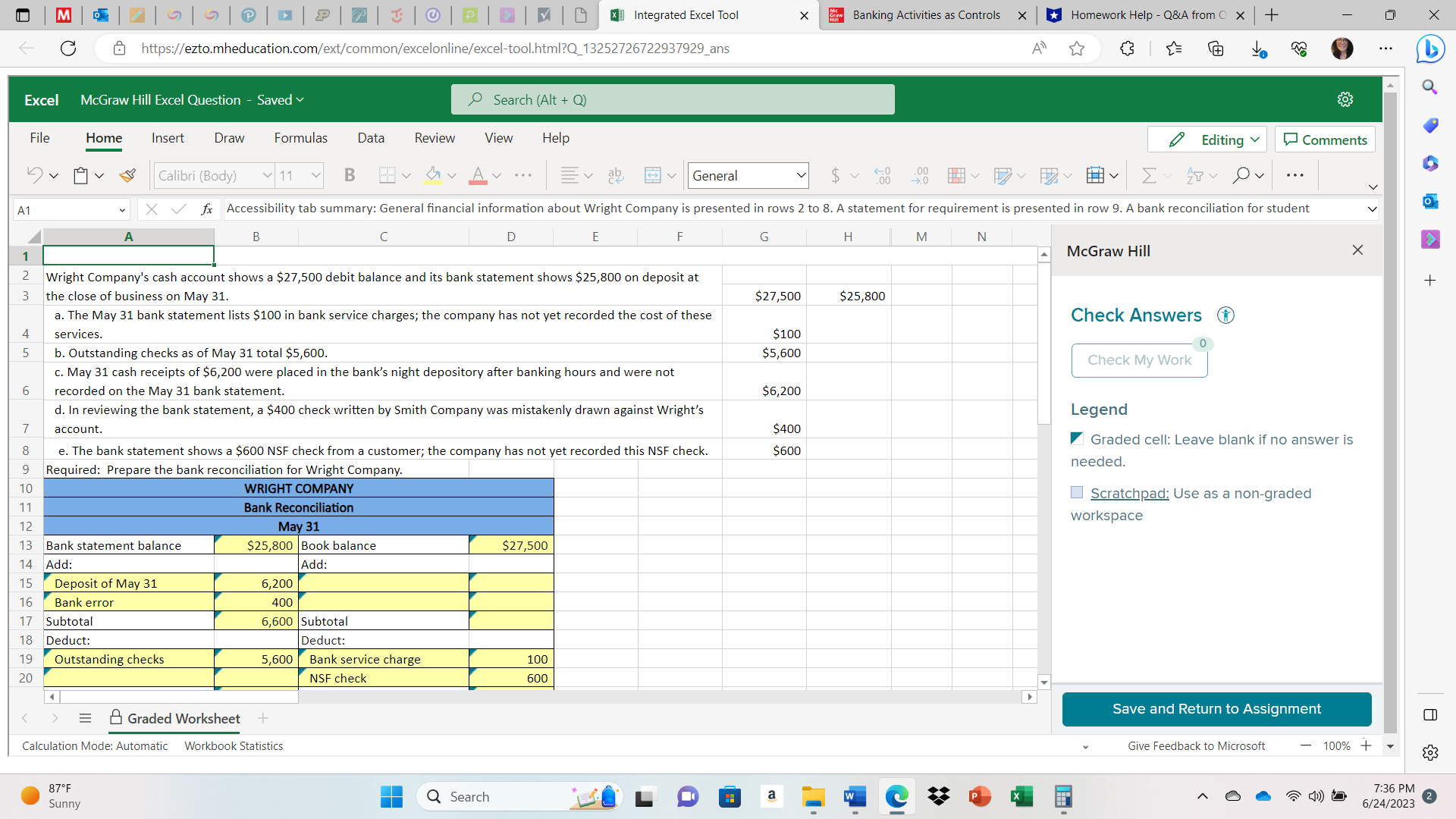The width and height of the screenshot is (1456, 819).
Task: Click the Insert Function fx icon
Action: click(207, 209)
